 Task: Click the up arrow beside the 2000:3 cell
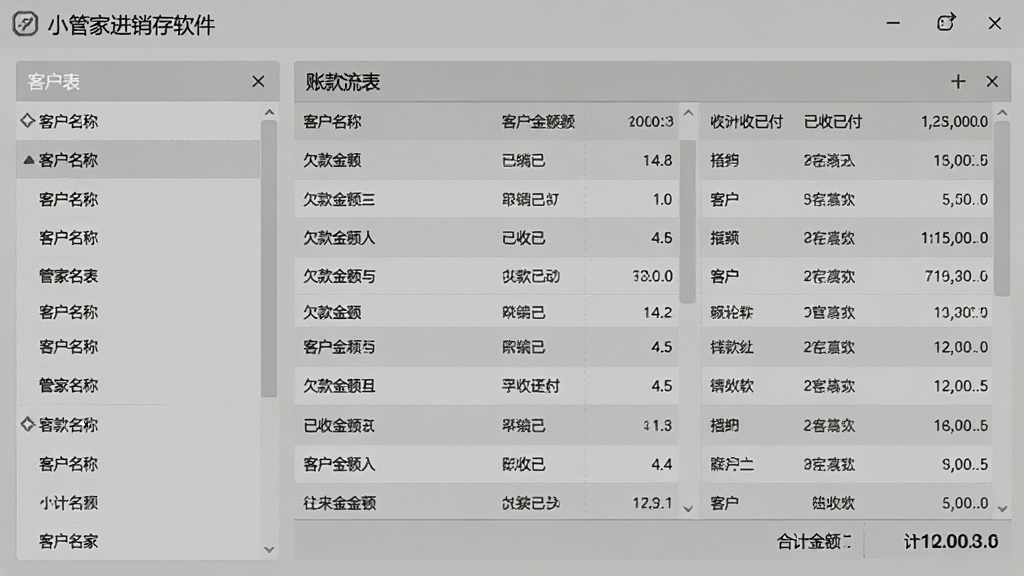tap(688, 113)
